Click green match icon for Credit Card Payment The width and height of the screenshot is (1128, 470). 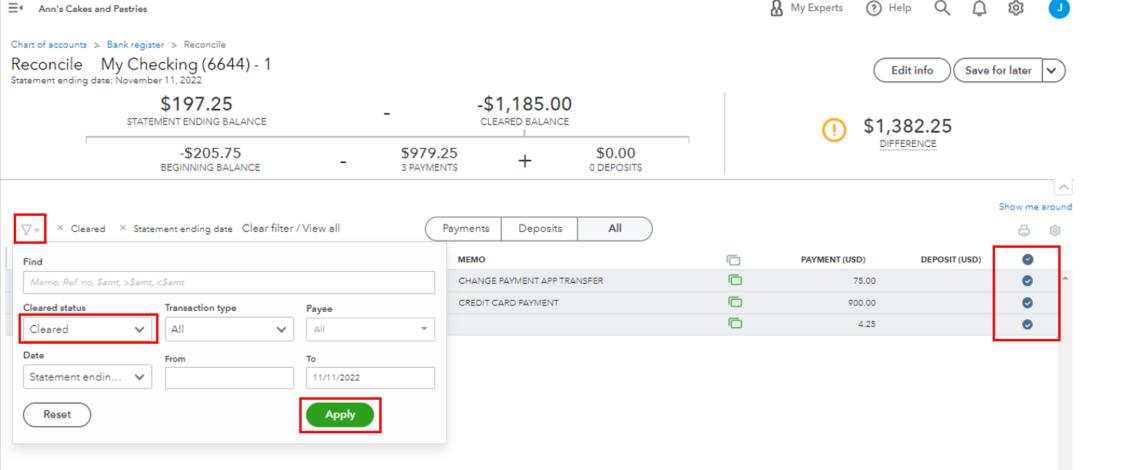coord(735,302)
